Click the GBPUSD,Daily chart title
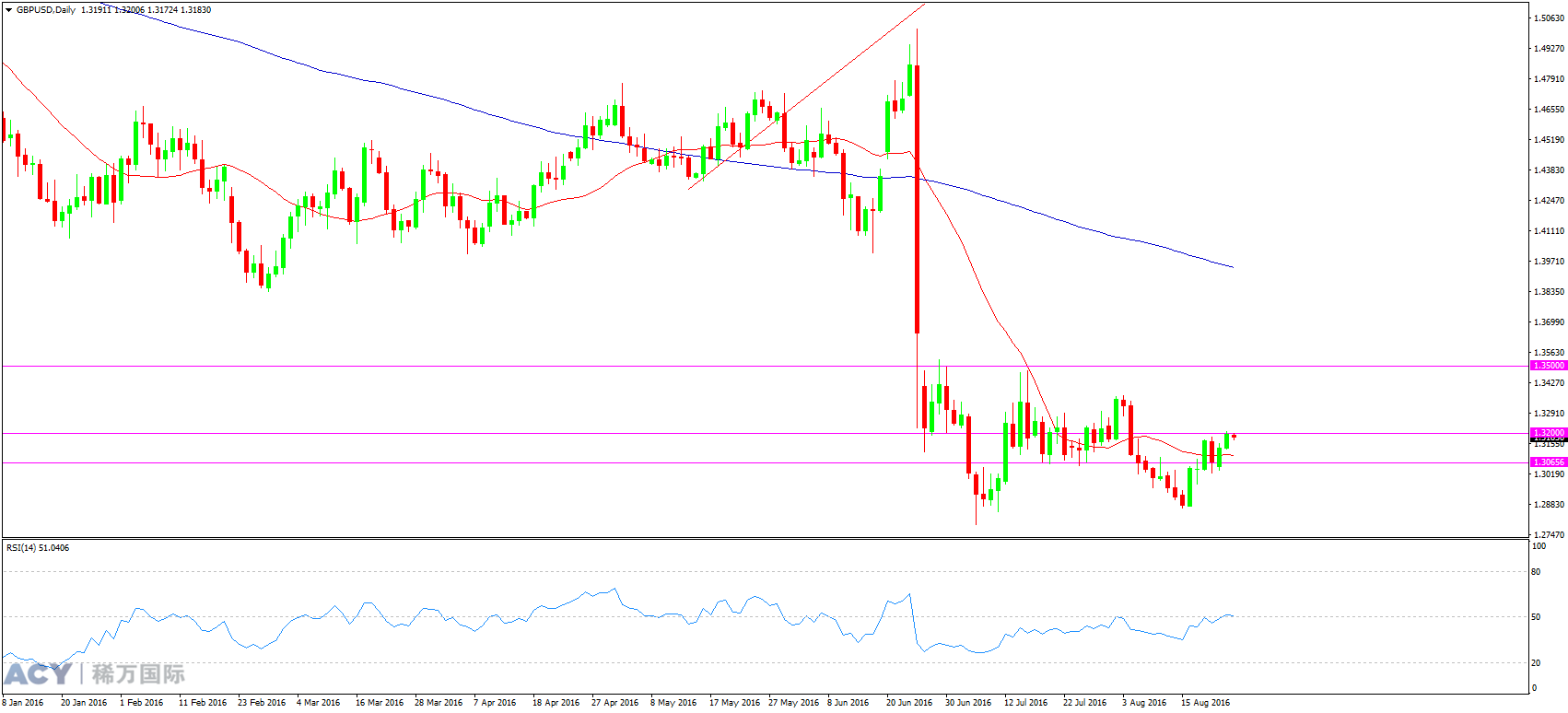 [x=46, y=9]
